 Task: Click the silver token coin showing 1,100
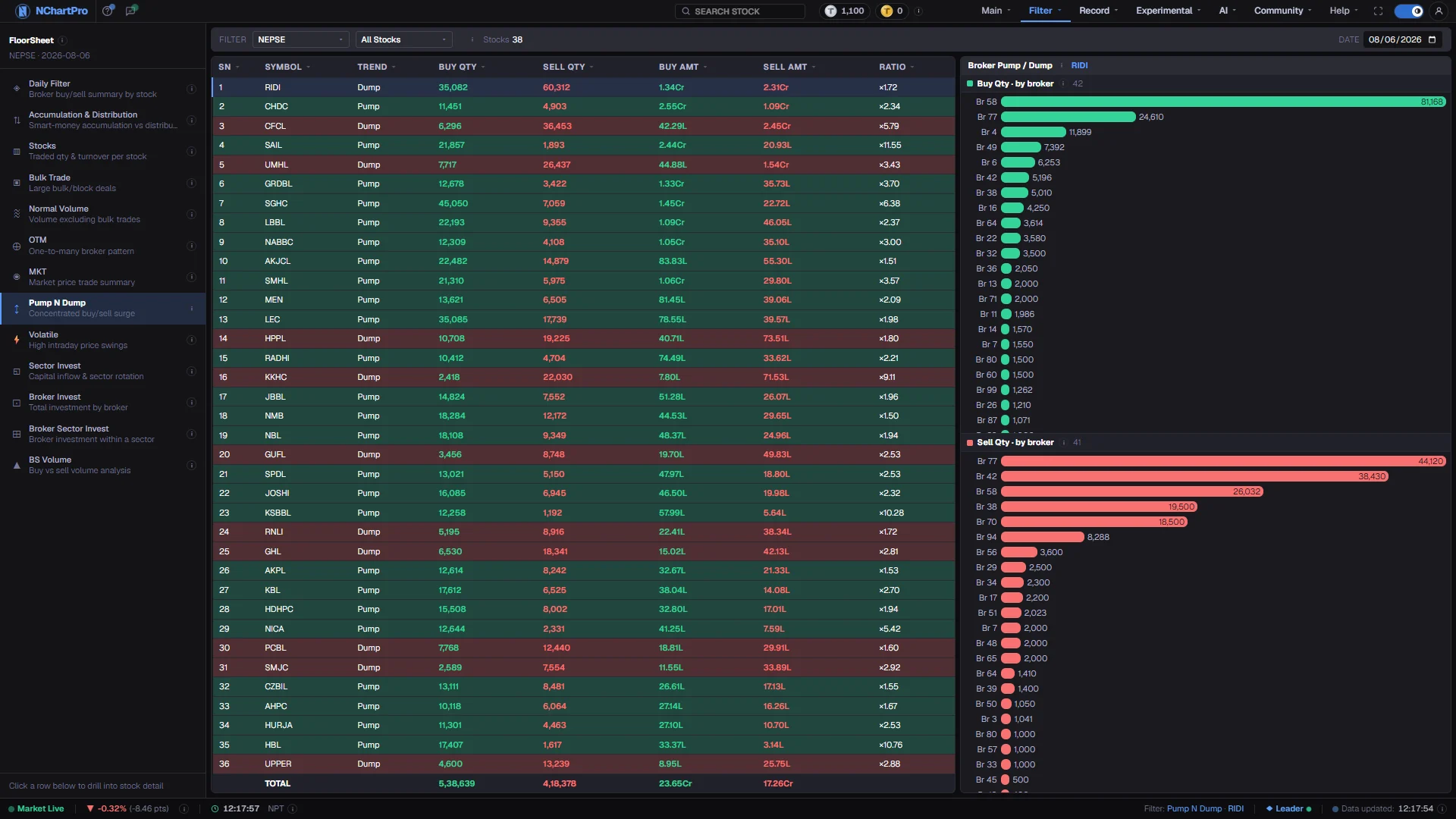(830, 11)
